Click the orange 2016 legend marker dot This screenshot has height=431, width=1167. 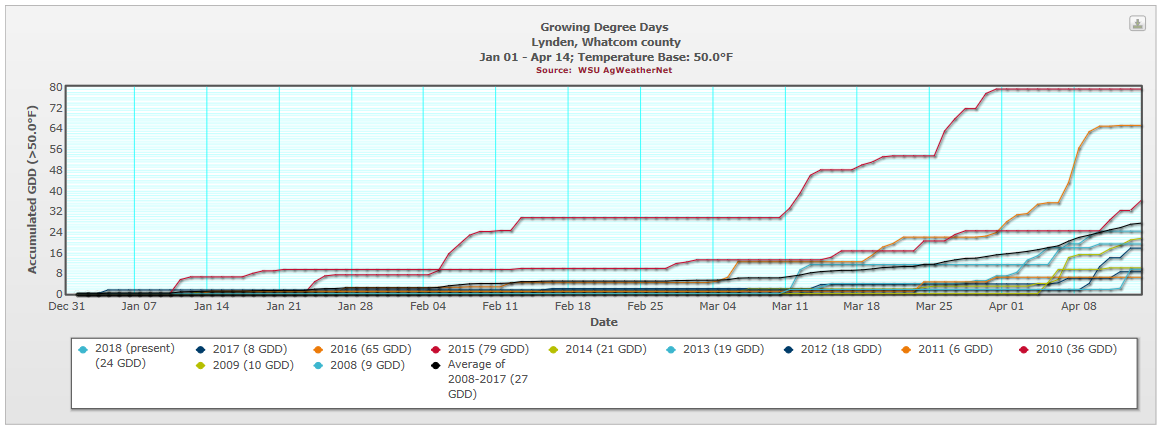pyautogui.click(x=311, y=349)
